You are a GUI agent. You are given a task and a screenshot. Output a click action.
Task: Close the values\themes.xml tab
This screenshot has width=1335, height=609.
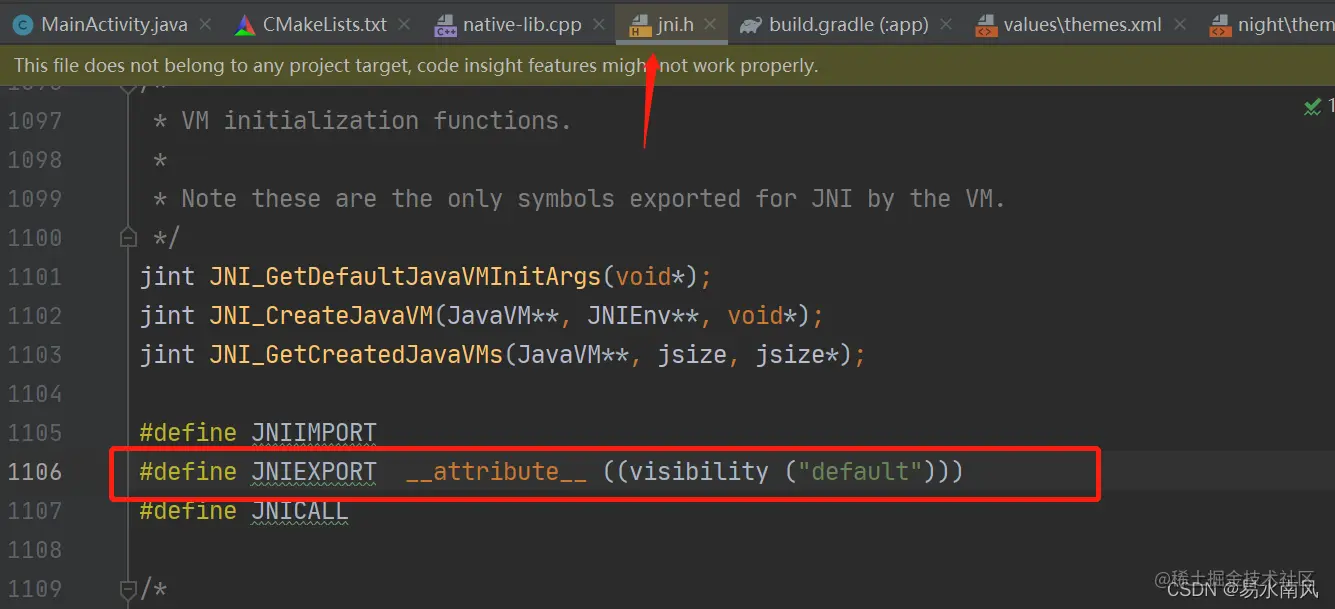[1179, 25]
